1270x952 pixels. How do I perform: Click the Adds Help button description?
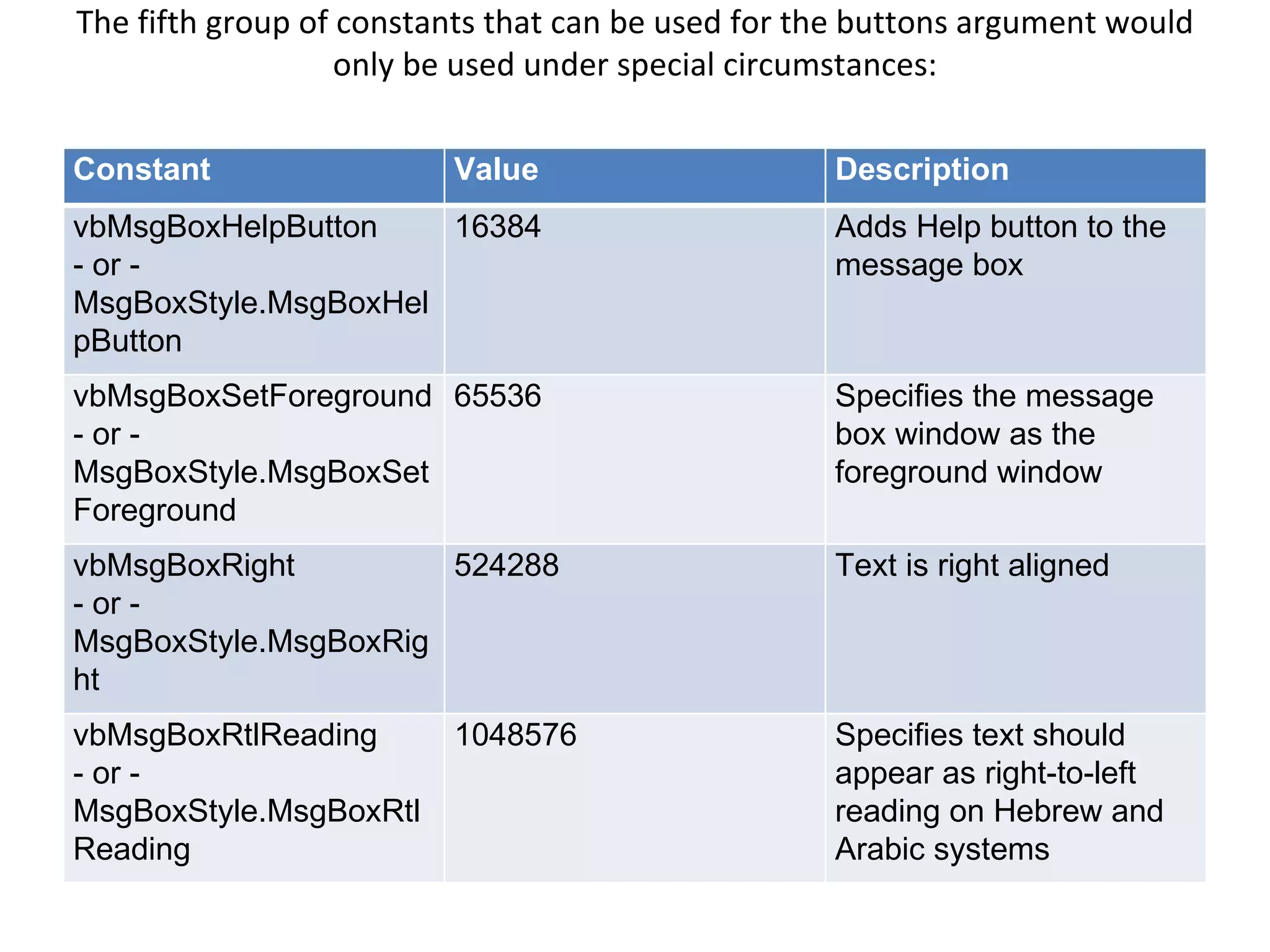[x=1016, y=290]
